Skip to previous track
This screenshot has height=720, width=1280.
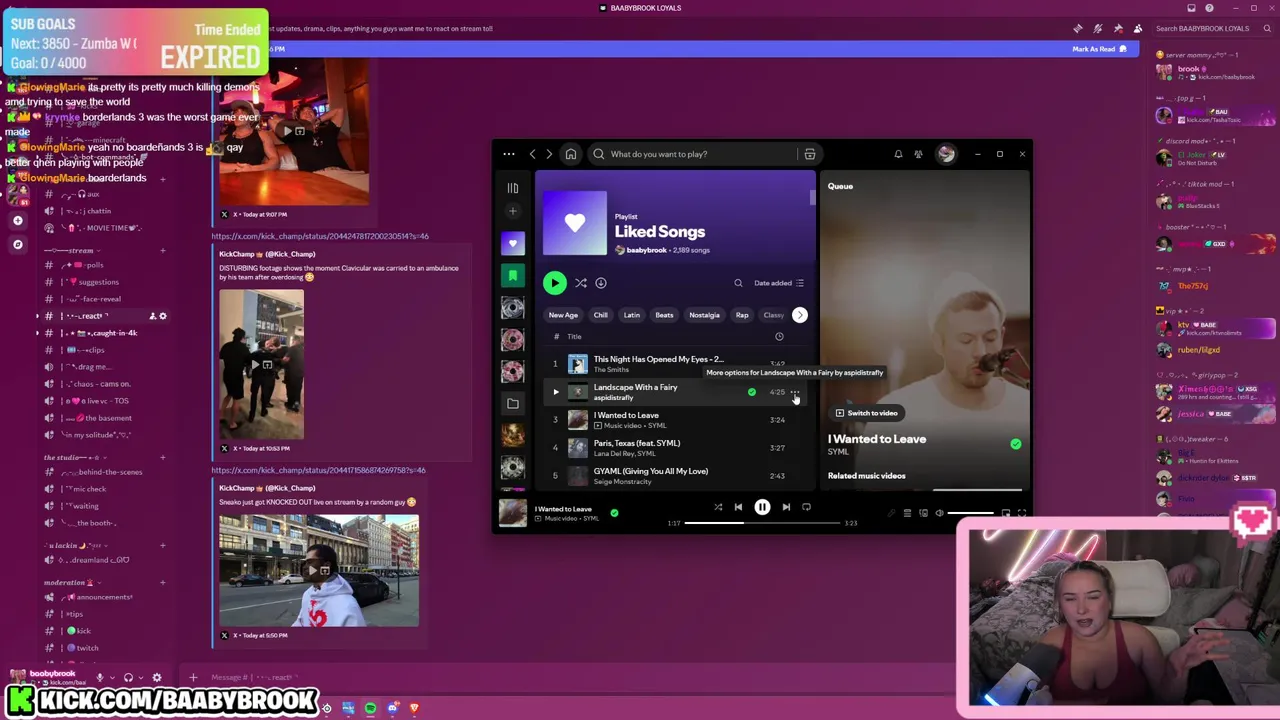point(738,507)
